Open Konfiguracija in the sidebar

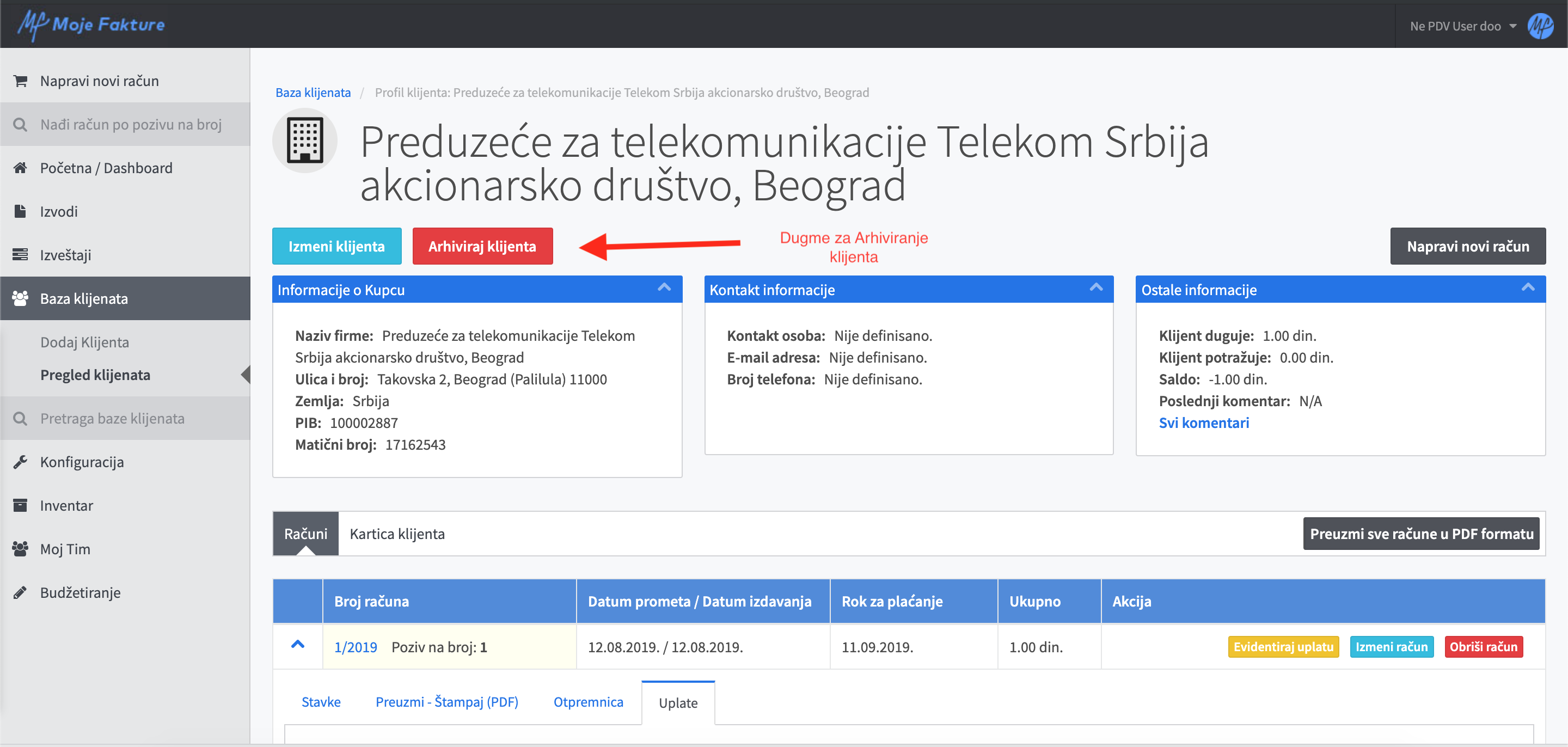pyautogui.click(x=125, y=462)
